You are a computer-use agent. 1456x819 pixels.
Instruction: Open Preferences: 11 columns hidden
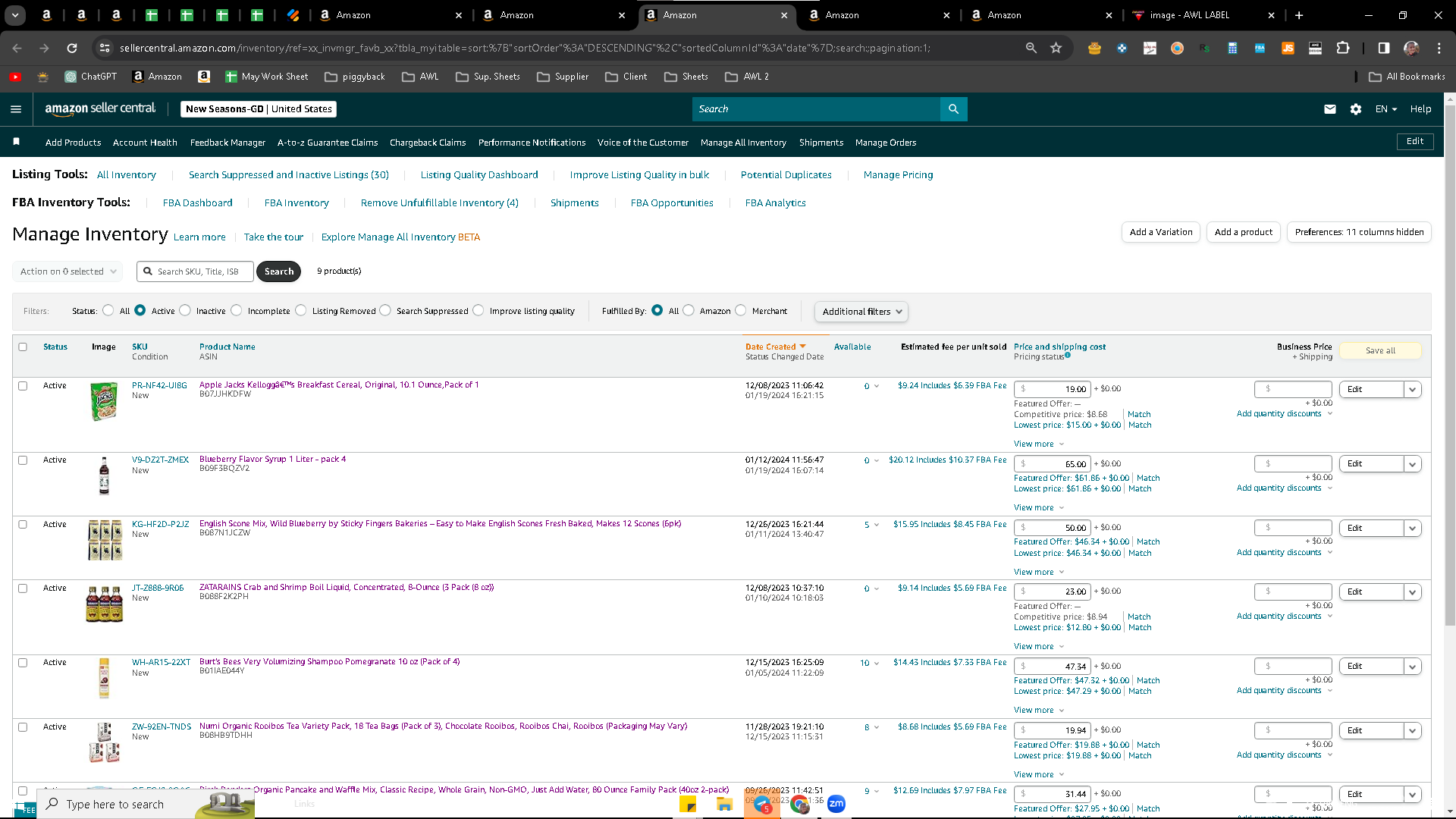click(1359, 232)
